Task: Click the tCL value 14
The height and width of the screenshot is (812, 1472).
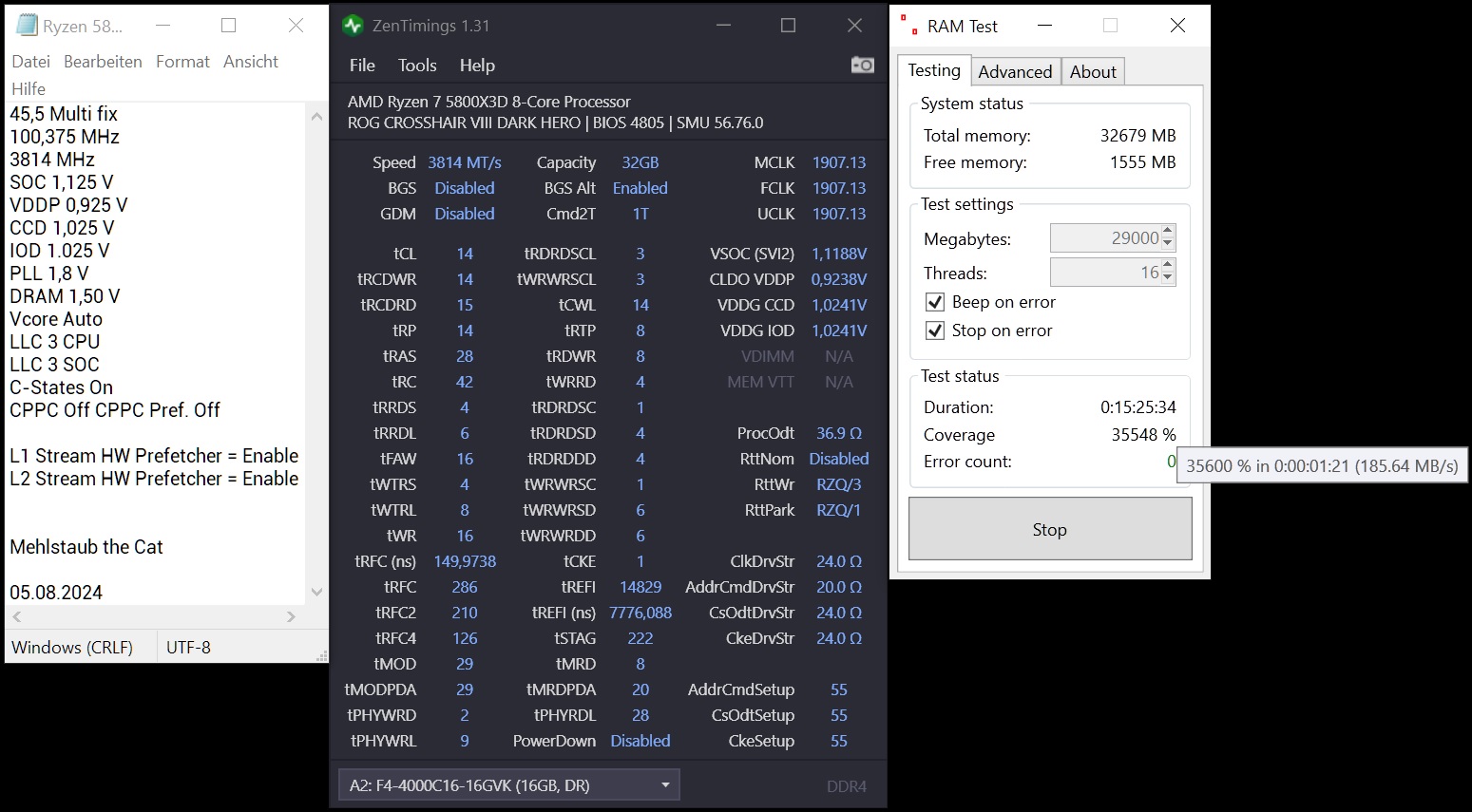Action: click(x=465, y=254)
